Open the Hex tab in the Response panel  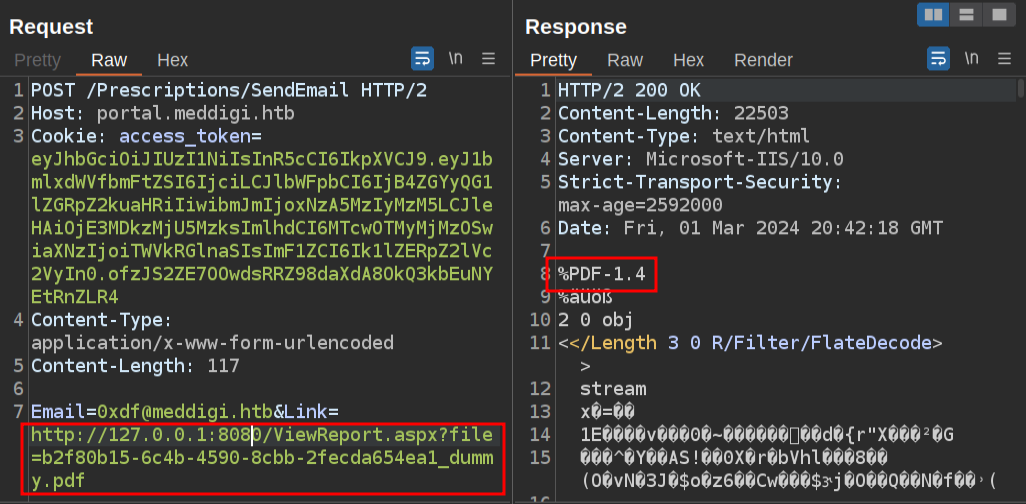[688, 60]
